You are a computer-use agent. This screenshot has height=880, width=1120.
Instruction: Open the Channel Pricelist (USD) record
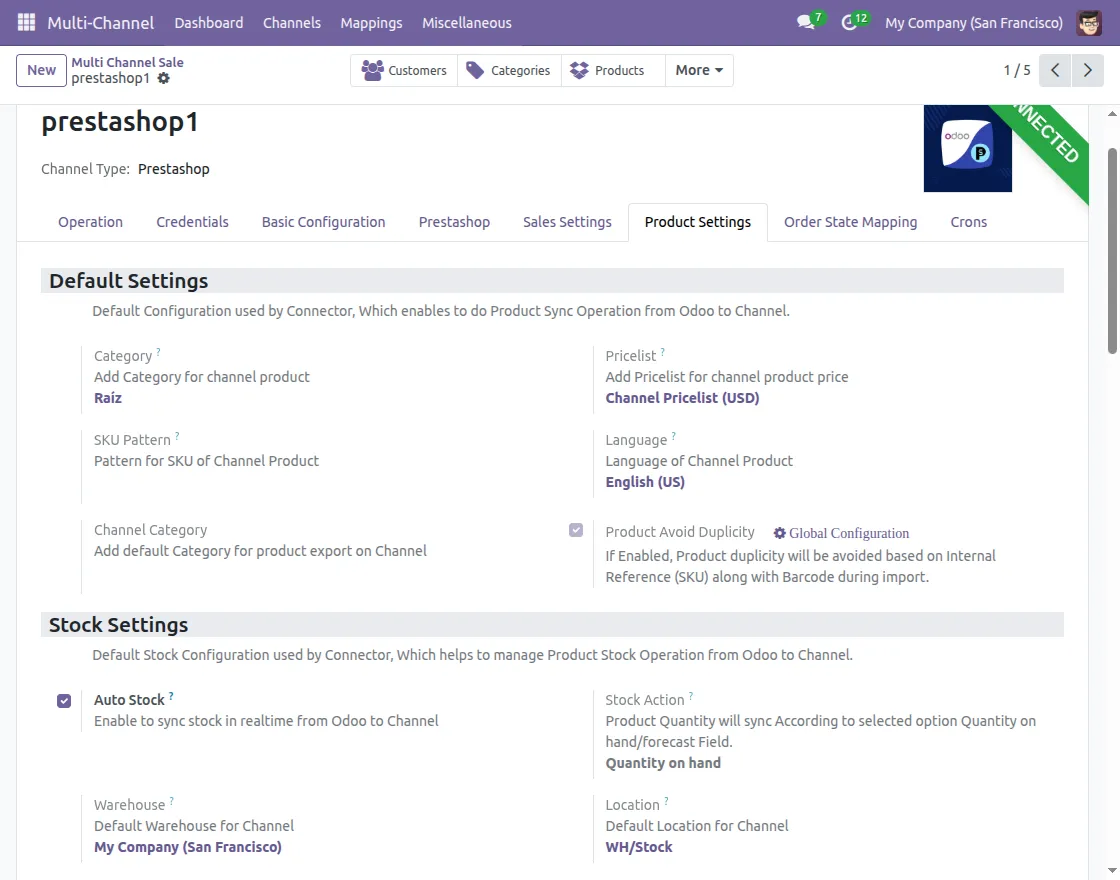pyautogui.click(x=682, y=397)
